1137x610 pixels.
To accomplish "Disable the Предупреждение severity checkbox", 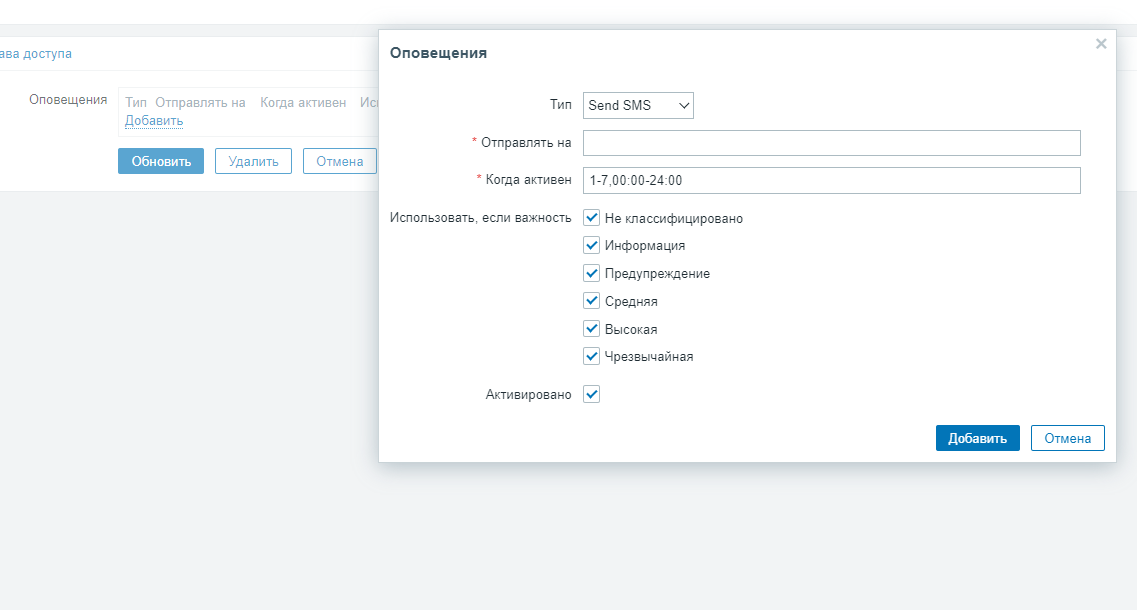I will coord(592,273).
